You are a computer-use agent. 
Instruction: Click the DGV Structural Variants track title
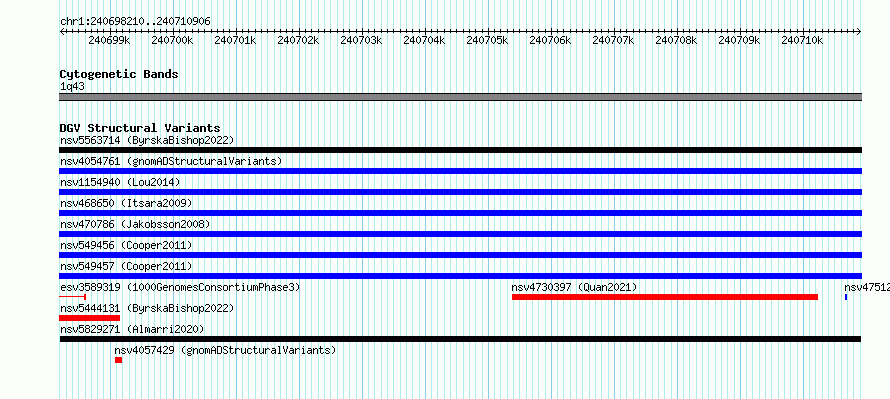coord(140,128)
